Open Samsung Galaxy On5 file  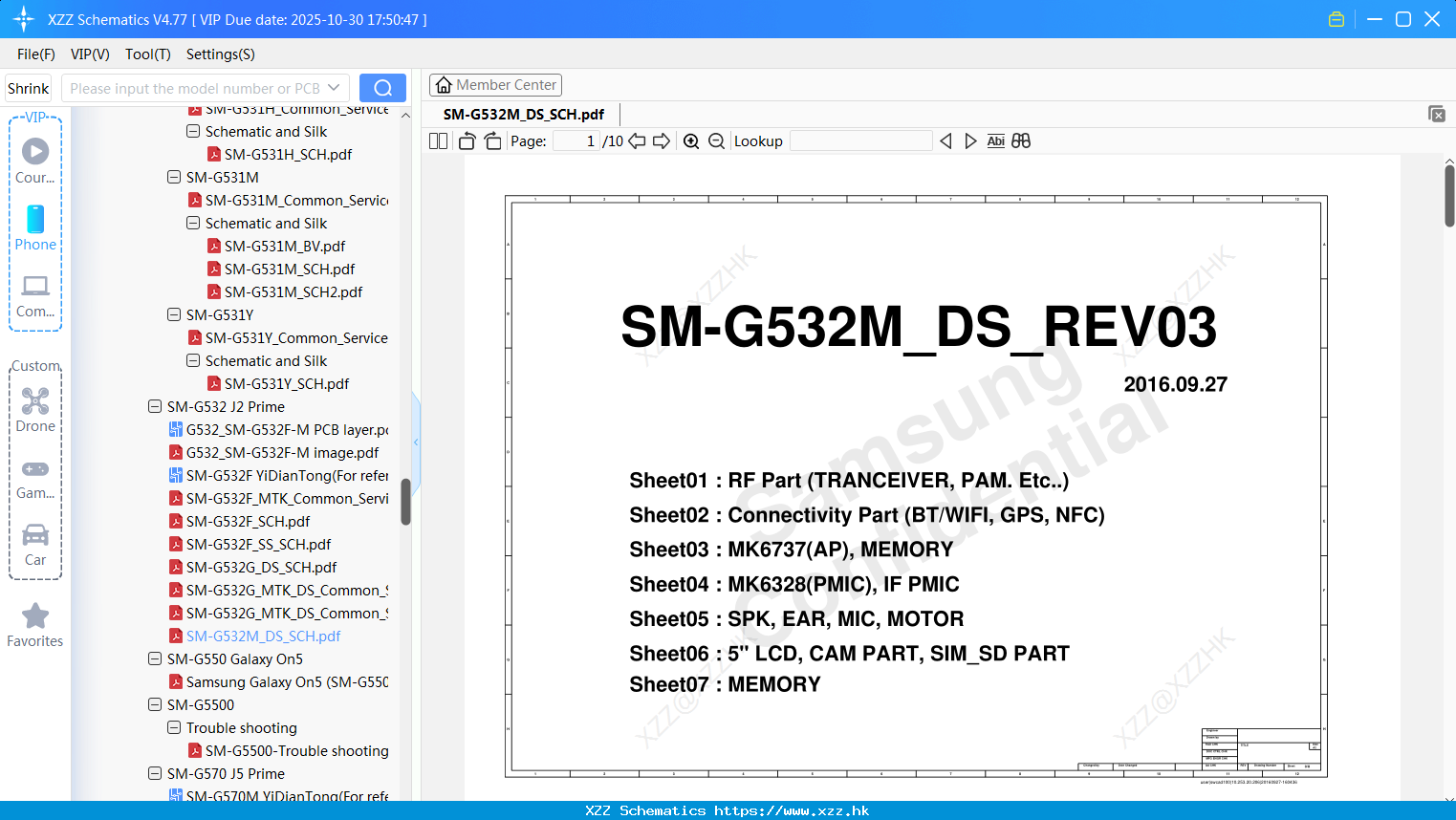coord(287,681)
